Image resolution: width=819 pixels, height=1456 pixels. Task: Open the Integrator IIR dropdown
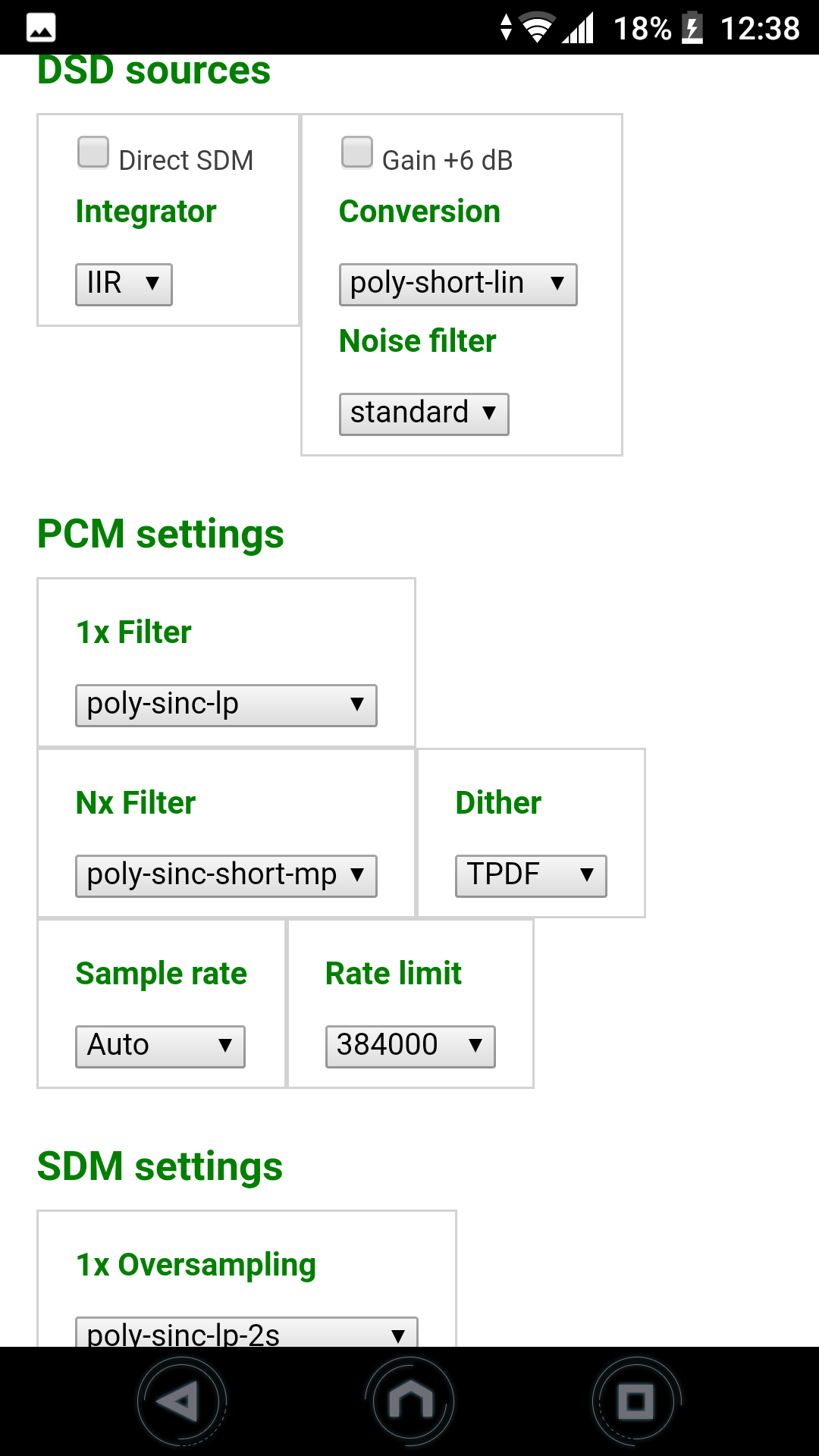point(124,284)
